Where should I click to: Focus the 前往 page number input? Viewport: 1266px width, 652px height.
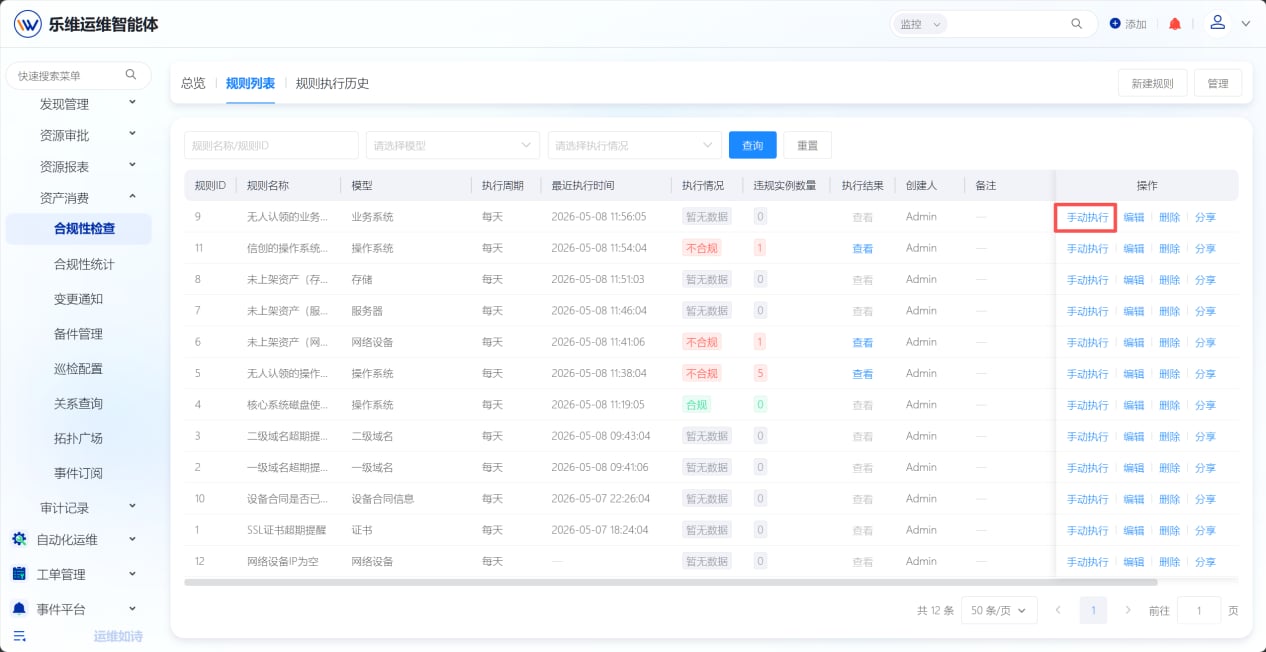pyautogui.click(x=1199, y=610)
